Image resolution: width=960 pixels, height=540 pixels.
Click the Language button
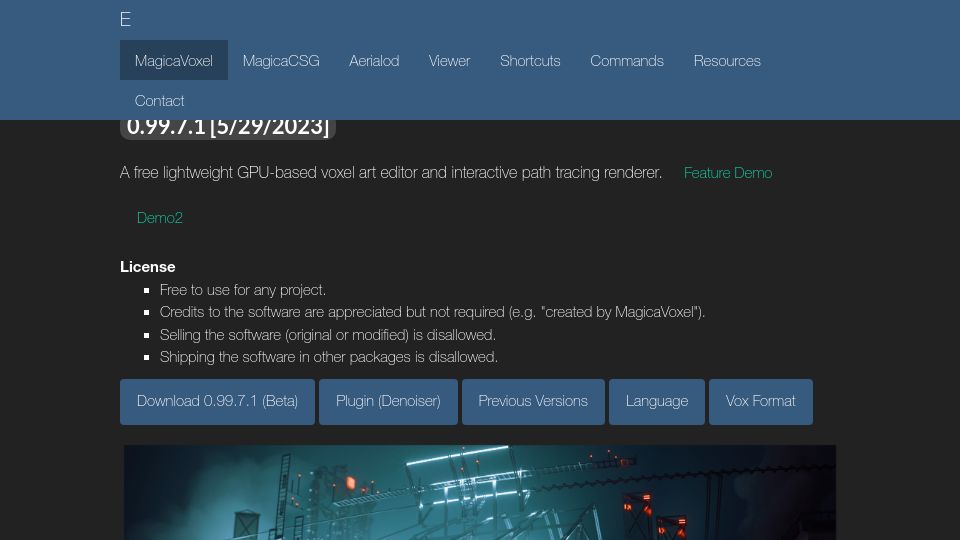(x=657, y=402)
